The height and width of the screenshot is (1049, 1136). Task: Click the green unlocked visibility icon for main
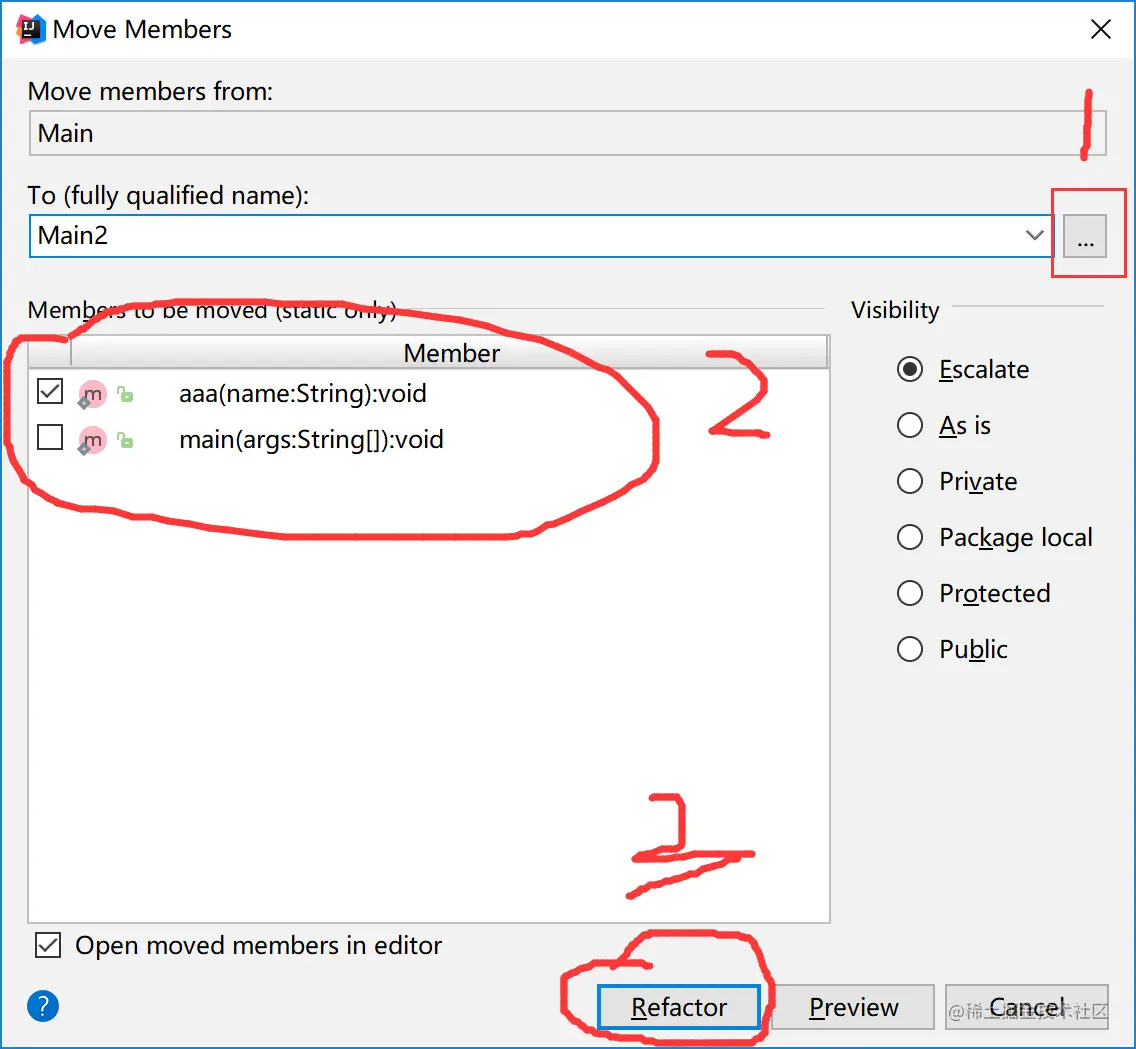125,440
